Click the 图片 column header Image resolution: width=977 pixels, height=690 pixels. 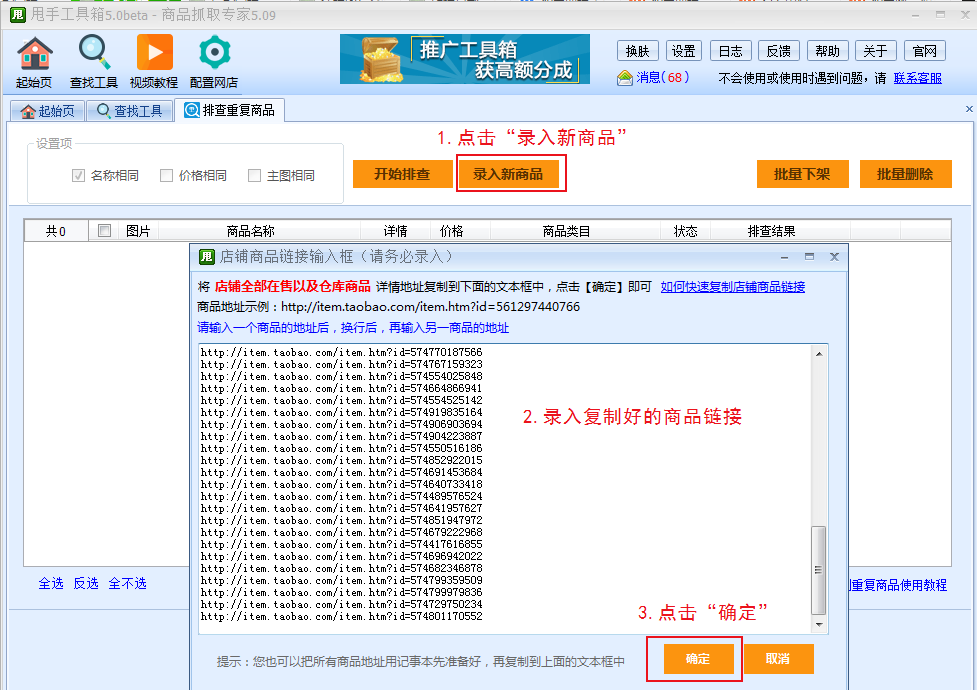138,231
